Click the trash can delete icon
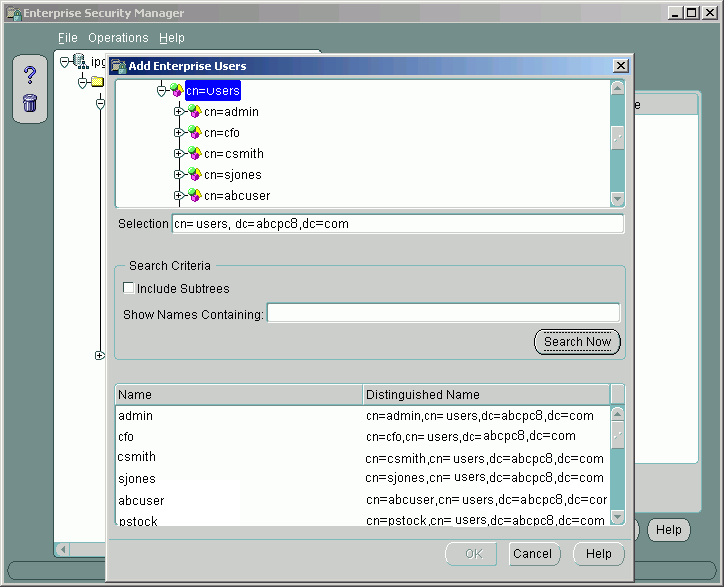This screenshot has height=587, width=724. [x=30, y=103]
